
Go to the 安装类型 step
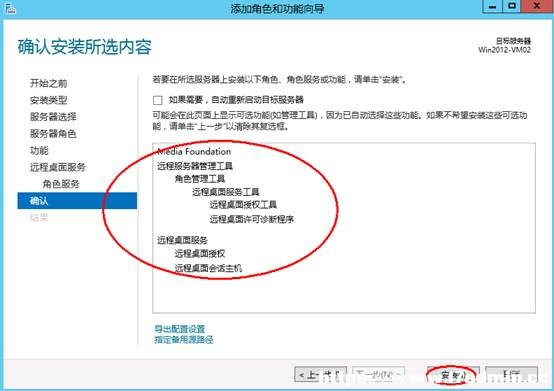point(48,100)
